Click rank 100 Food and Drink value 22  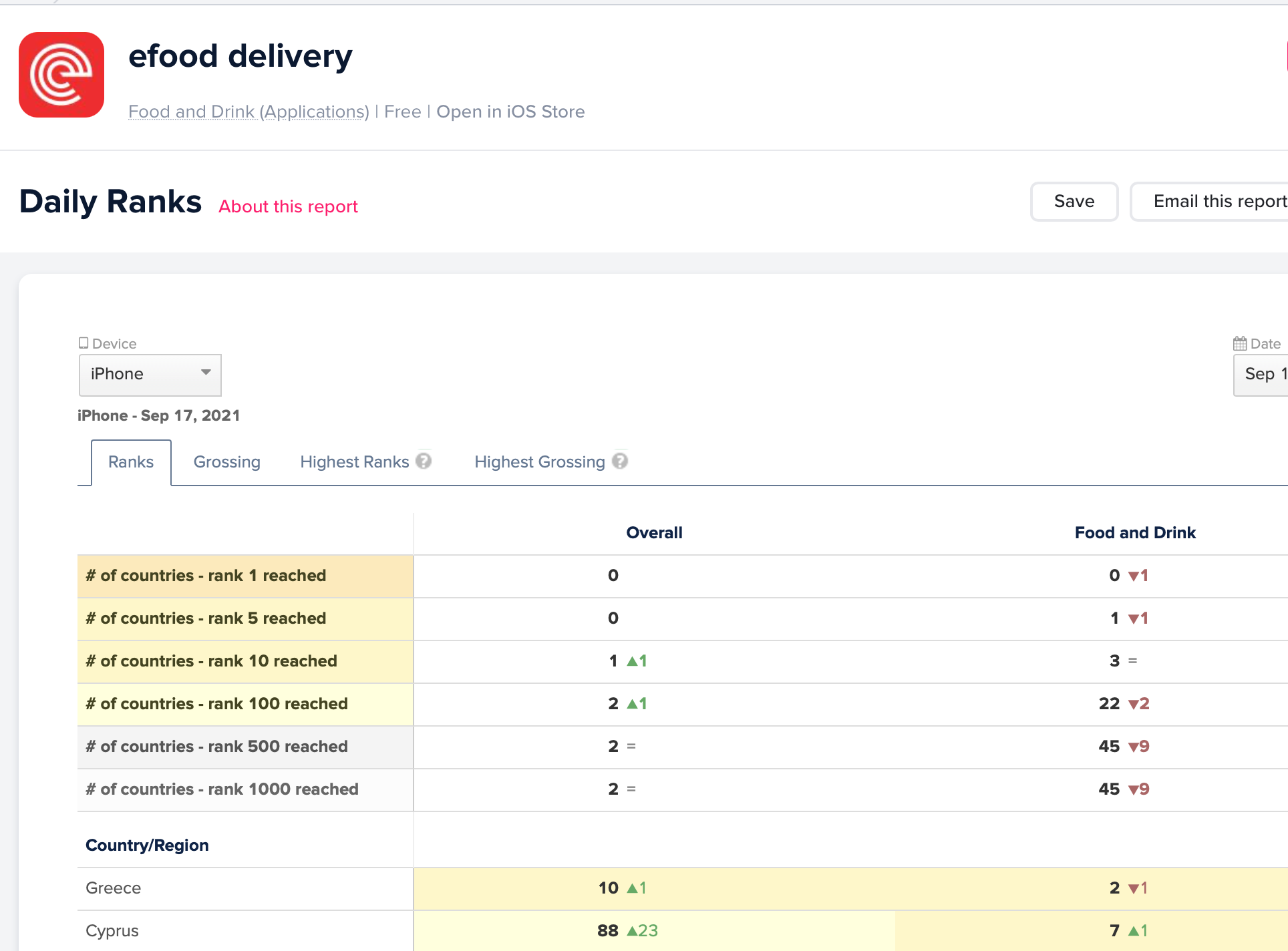tap(1110, 704)
